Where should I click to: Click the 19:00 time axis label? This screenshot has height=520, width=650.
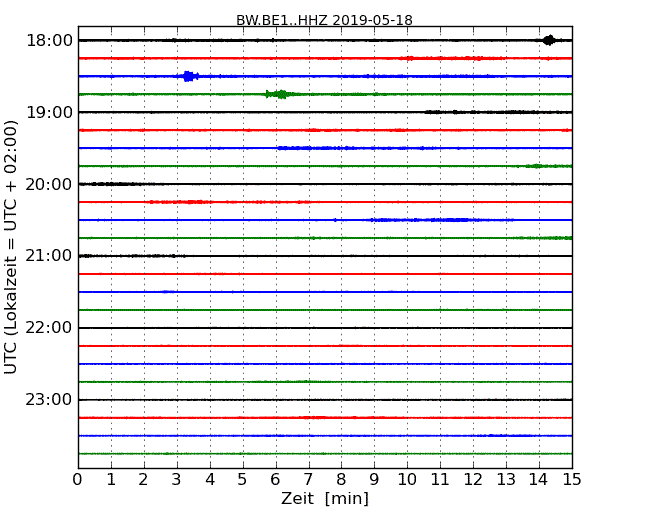coord(49,112)
